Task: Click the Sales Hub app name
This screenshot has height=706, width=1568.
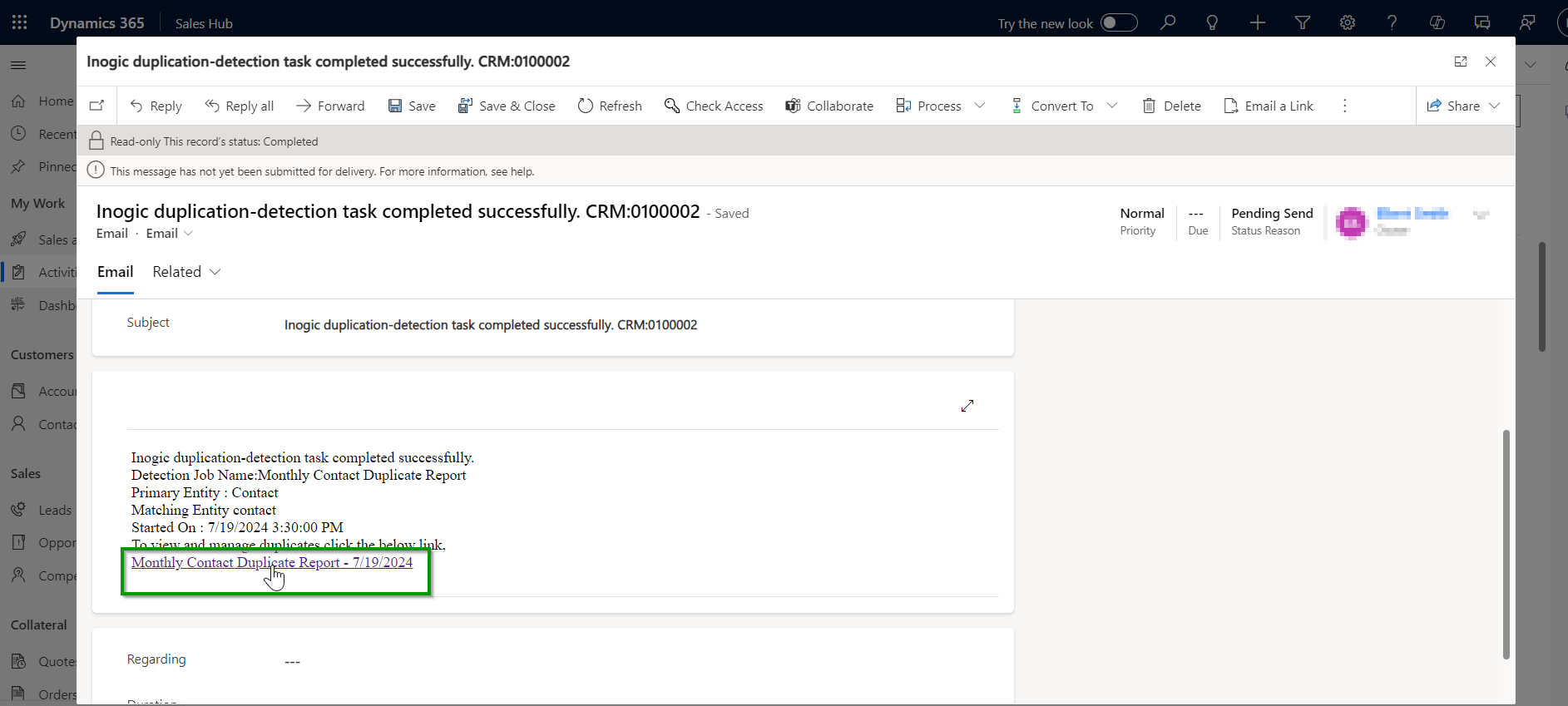Action: point(204,23)
